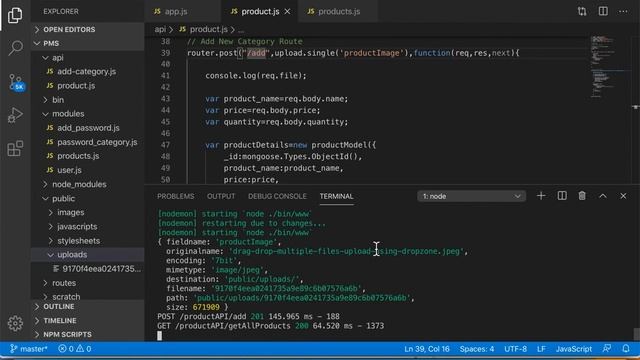Open the Extensions view
The width and height of the screenshot is (640, 360).
(x=15, y=149)
